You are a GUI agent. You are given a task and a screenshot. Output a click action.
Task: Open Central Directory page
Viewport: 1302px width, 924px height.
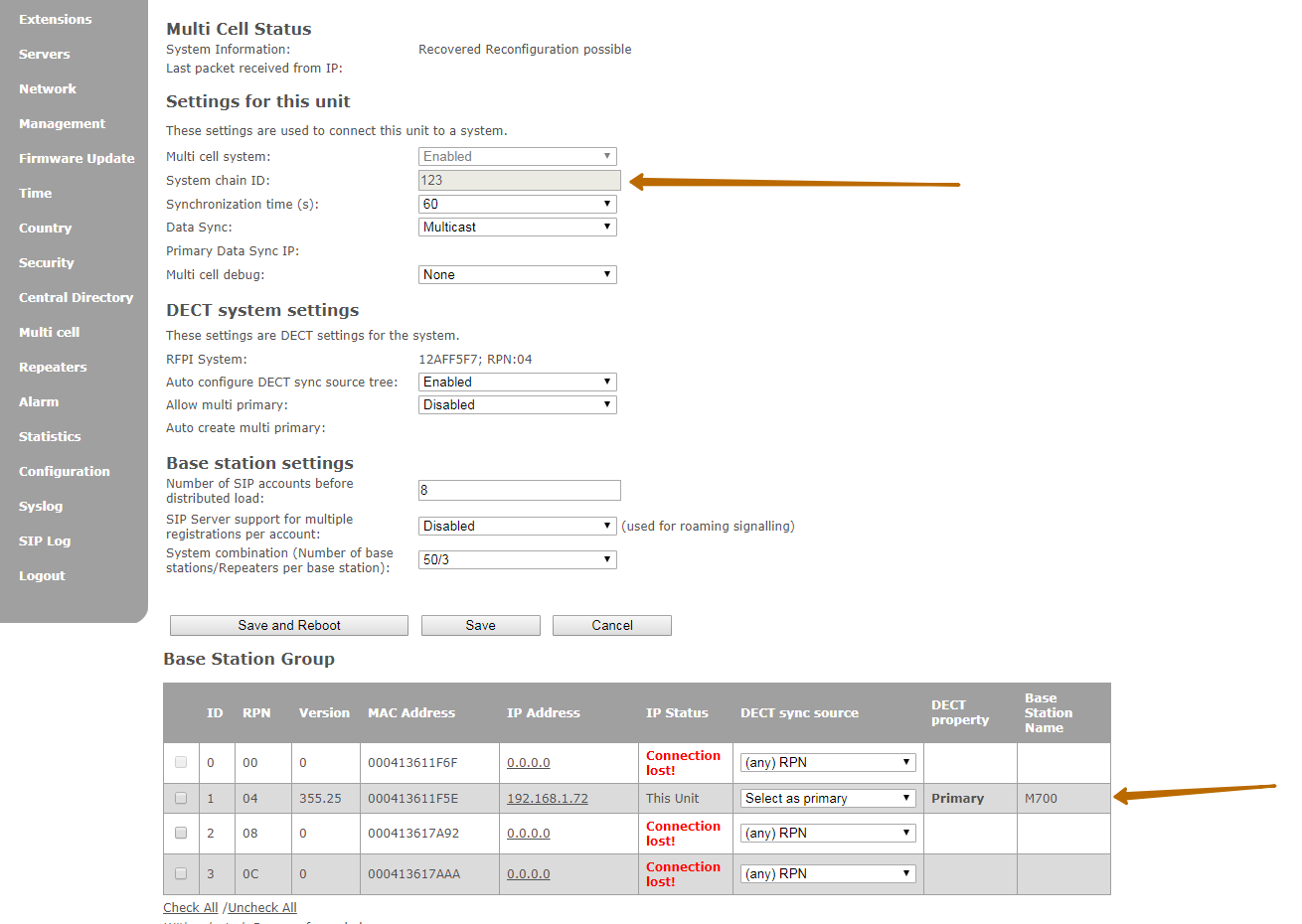tap(76, 297)
